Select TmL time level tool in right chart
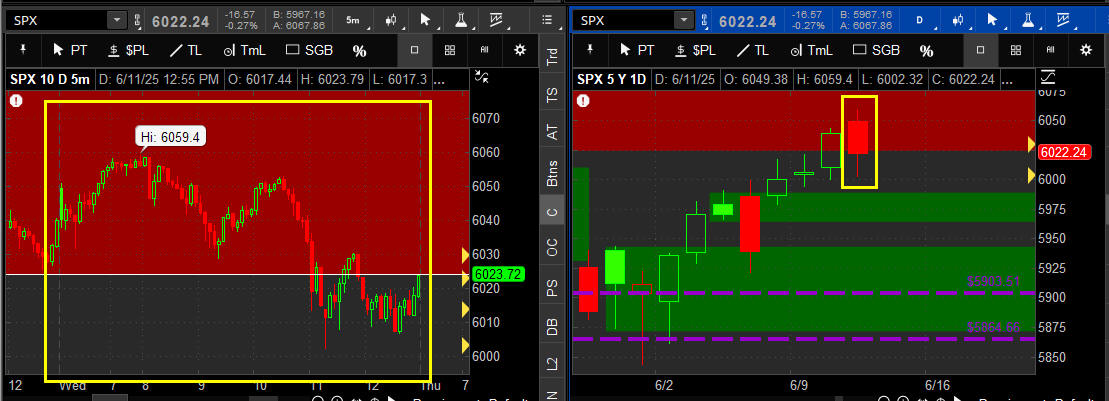 pyautogui.click(x=810, y=50)
